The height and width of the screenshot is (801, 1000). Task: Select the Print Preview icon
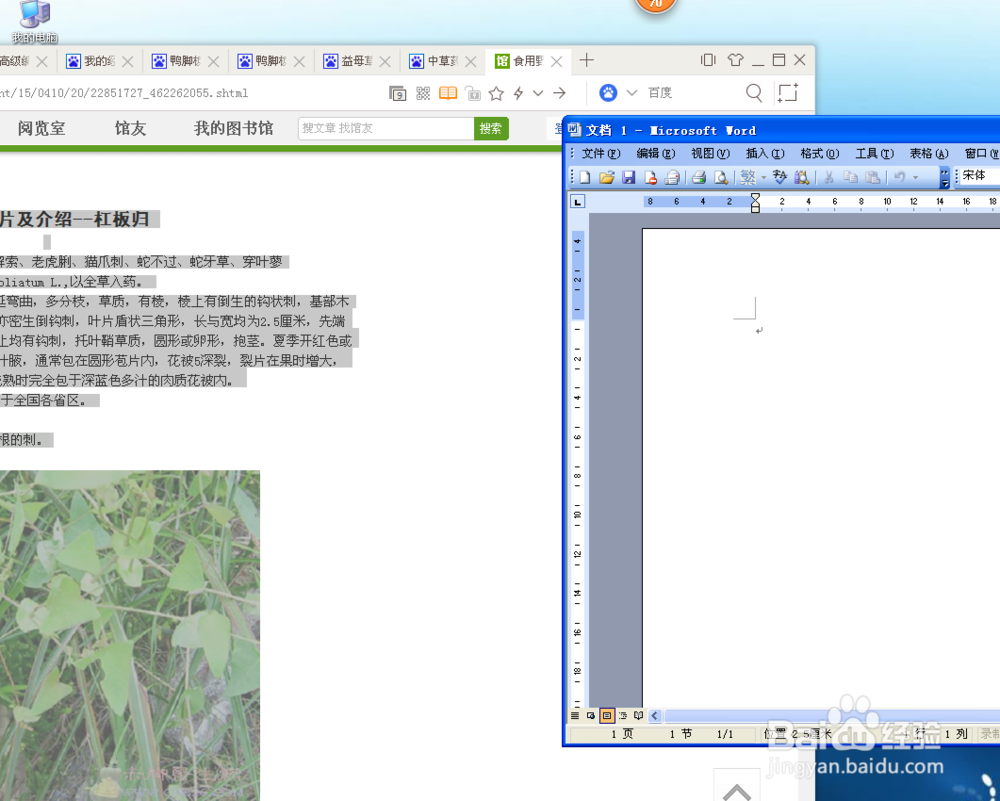tap(720, 177)
